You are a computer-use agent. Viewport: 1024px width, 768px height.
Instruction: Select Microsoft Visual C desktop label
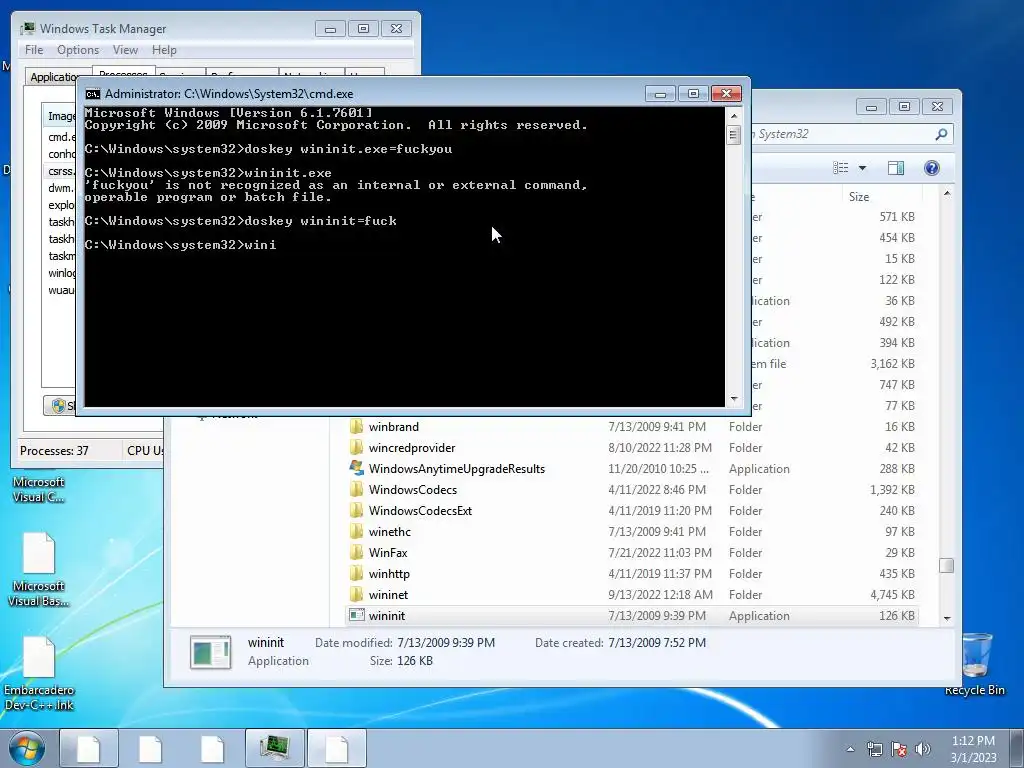click(39, 489)
